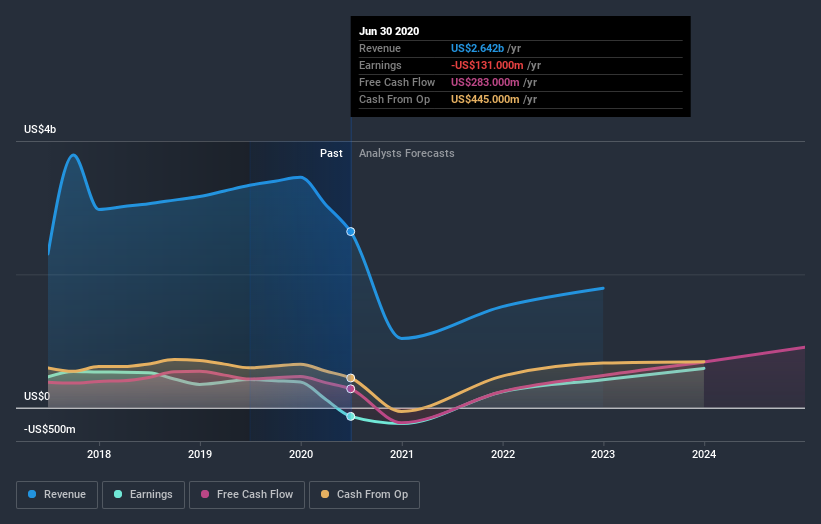
Task: Click the 2019 x-axis label
Action: point(200,454)
